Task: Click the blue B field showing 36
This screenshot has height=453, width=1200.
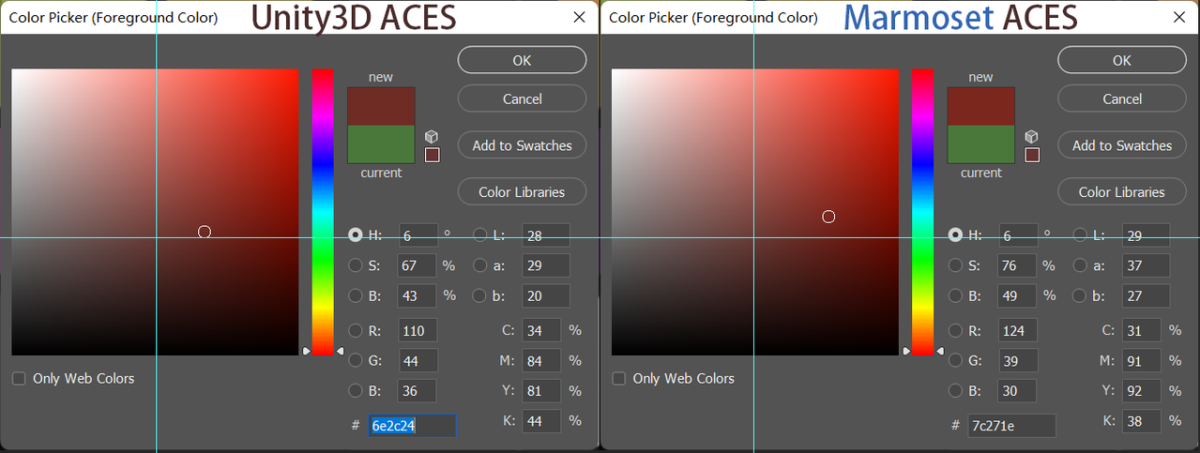Action: coord(418,391)
